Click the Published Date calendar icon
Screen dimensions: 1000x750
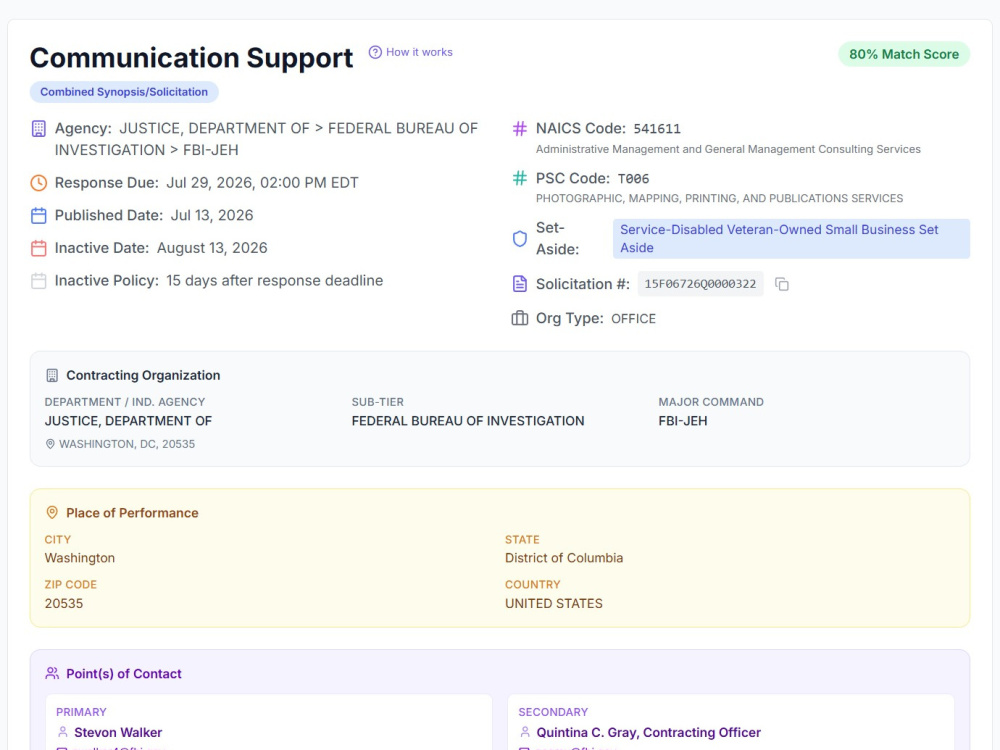(x=39, y=216)
